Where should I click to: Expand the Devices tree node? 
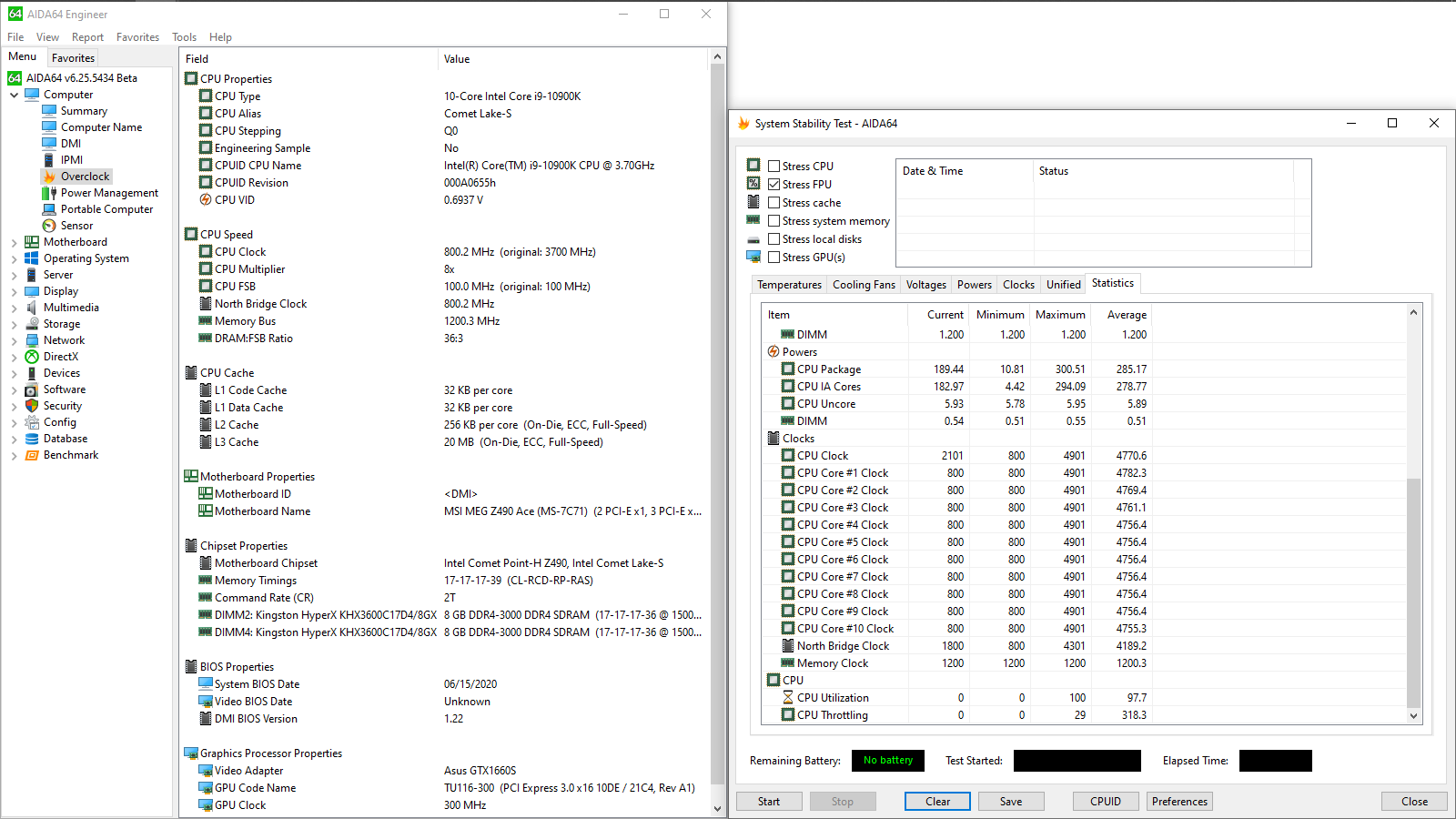pyautogui.click(x=14, y=373)
